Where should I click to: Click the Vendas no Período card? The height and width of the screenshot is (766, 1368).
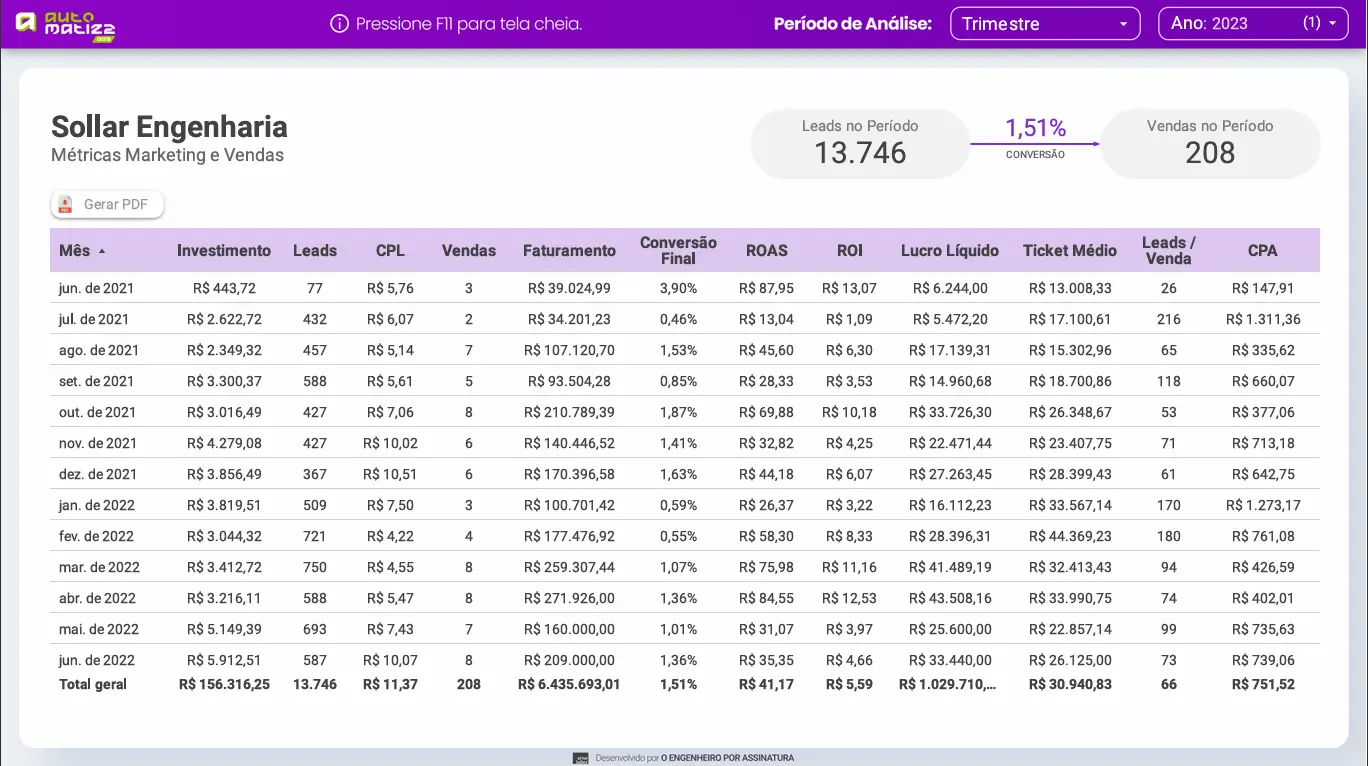tap(1210, 142)
